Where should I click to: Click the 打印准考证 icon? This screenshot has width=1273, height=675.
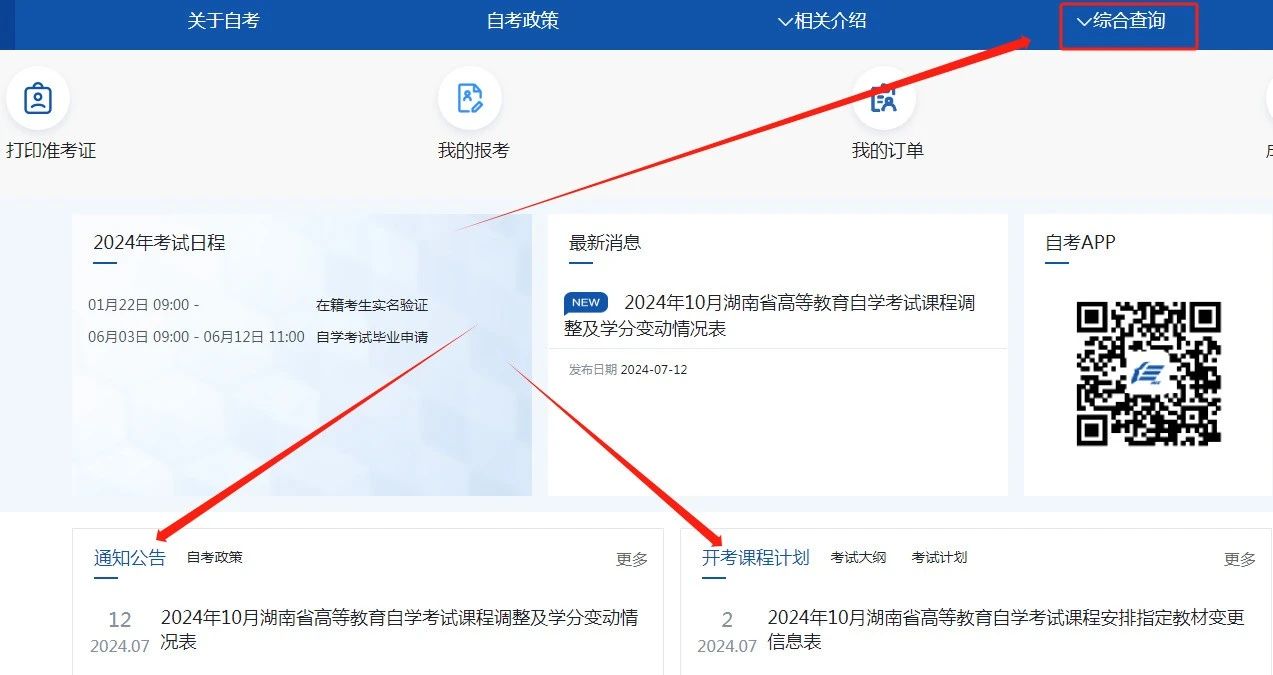[x=37, y=98]
